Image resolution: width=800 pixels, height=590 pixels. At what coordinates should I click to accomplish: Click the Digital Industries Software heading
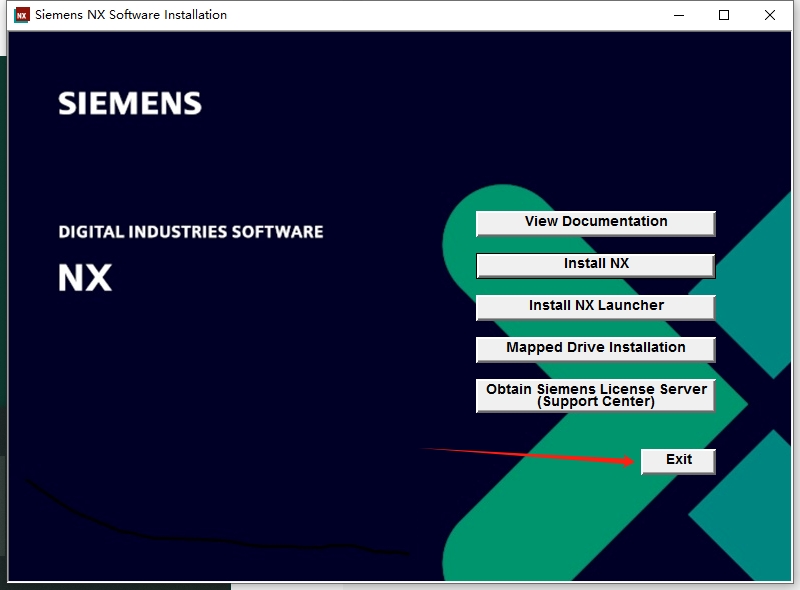[x=190, y=232]
